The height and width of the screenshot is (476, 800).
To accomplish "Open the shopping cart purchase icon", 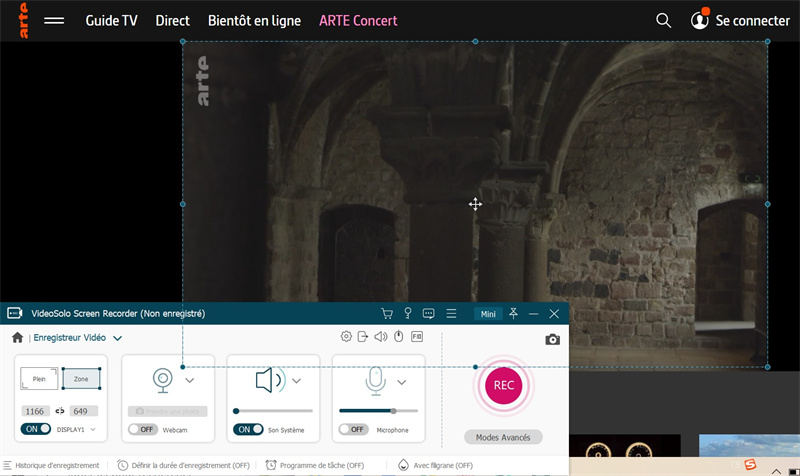I will [x=387, y=314].
